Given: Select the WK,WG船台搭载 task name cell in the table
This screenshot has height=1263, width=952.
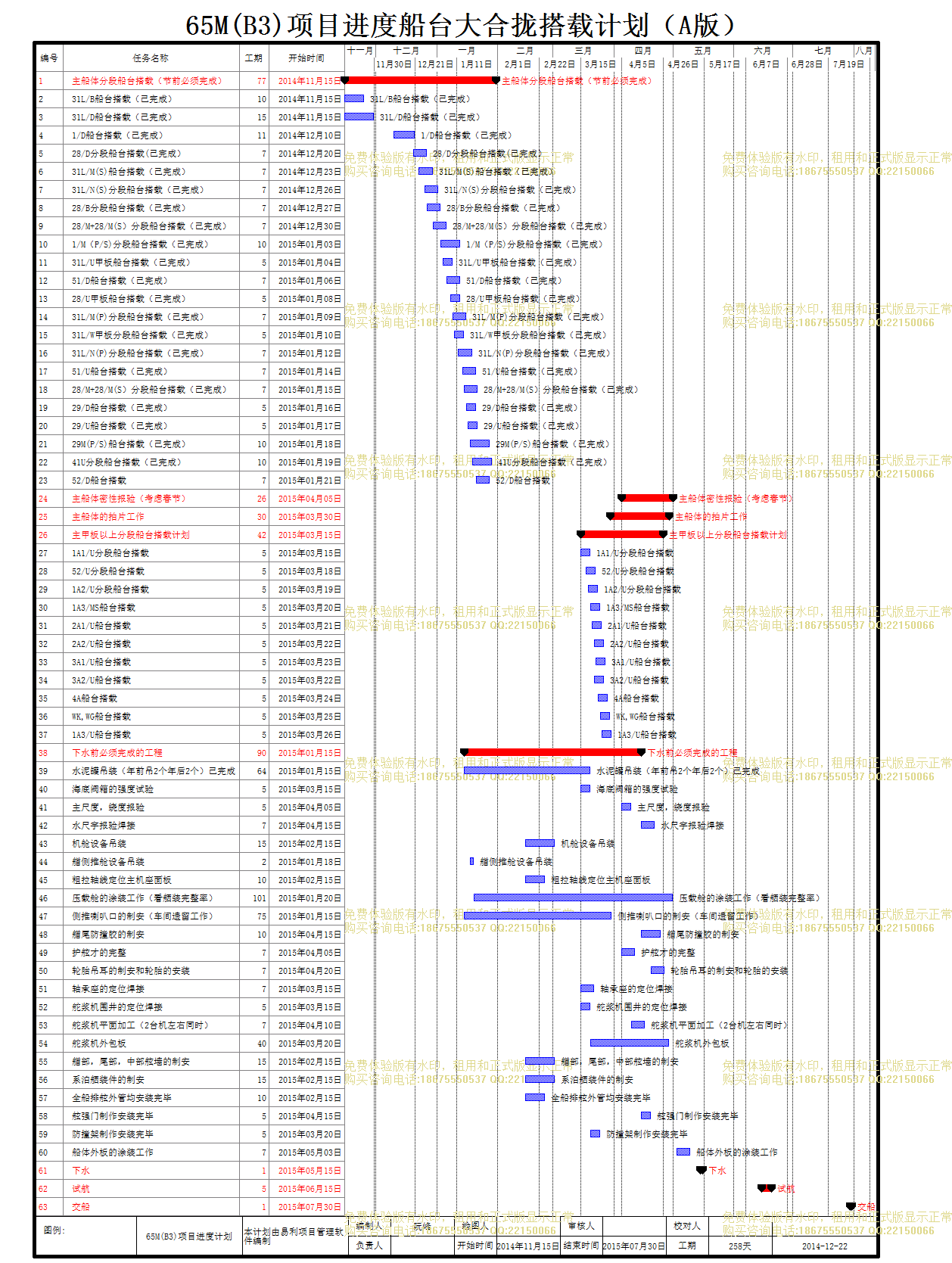Looking at the screenshot, I should [151, 717].
